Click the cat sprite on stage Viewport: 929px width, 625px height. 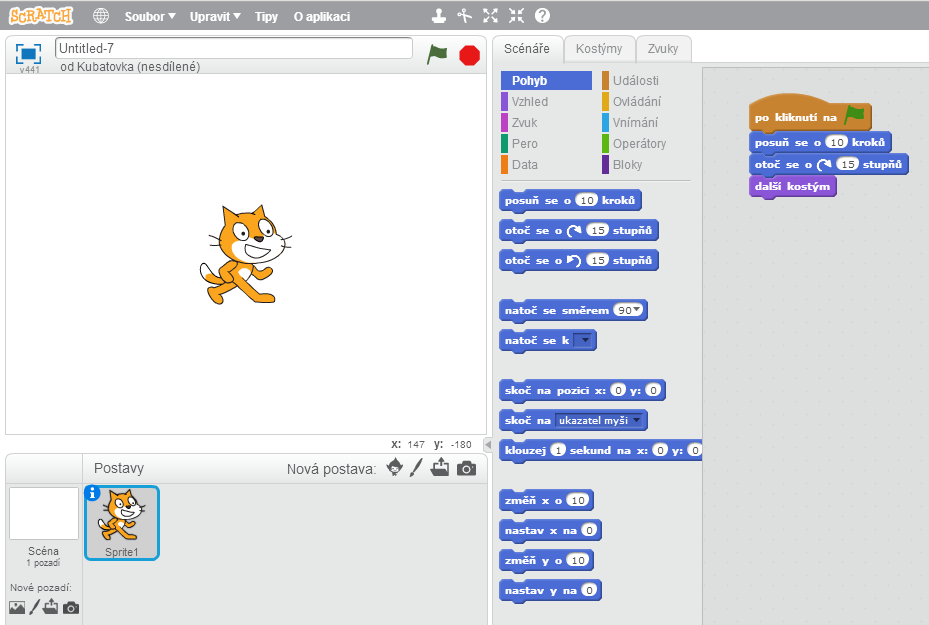[244, 255]
